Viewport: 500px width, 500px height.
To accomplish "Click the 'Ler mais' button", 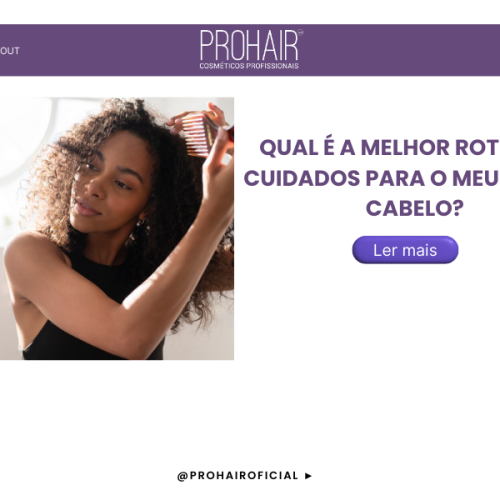I will pos(405,250).
